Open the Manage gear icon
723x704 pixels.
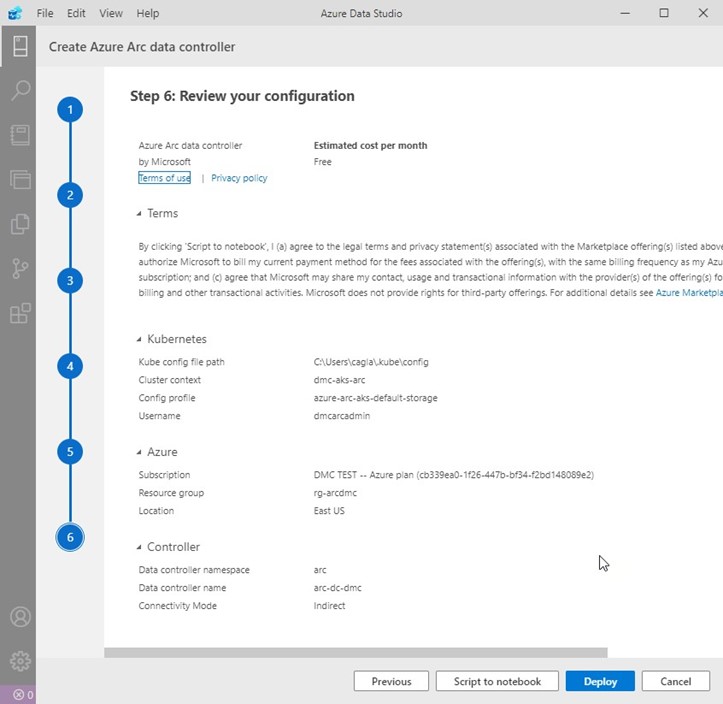pos(20,661)
